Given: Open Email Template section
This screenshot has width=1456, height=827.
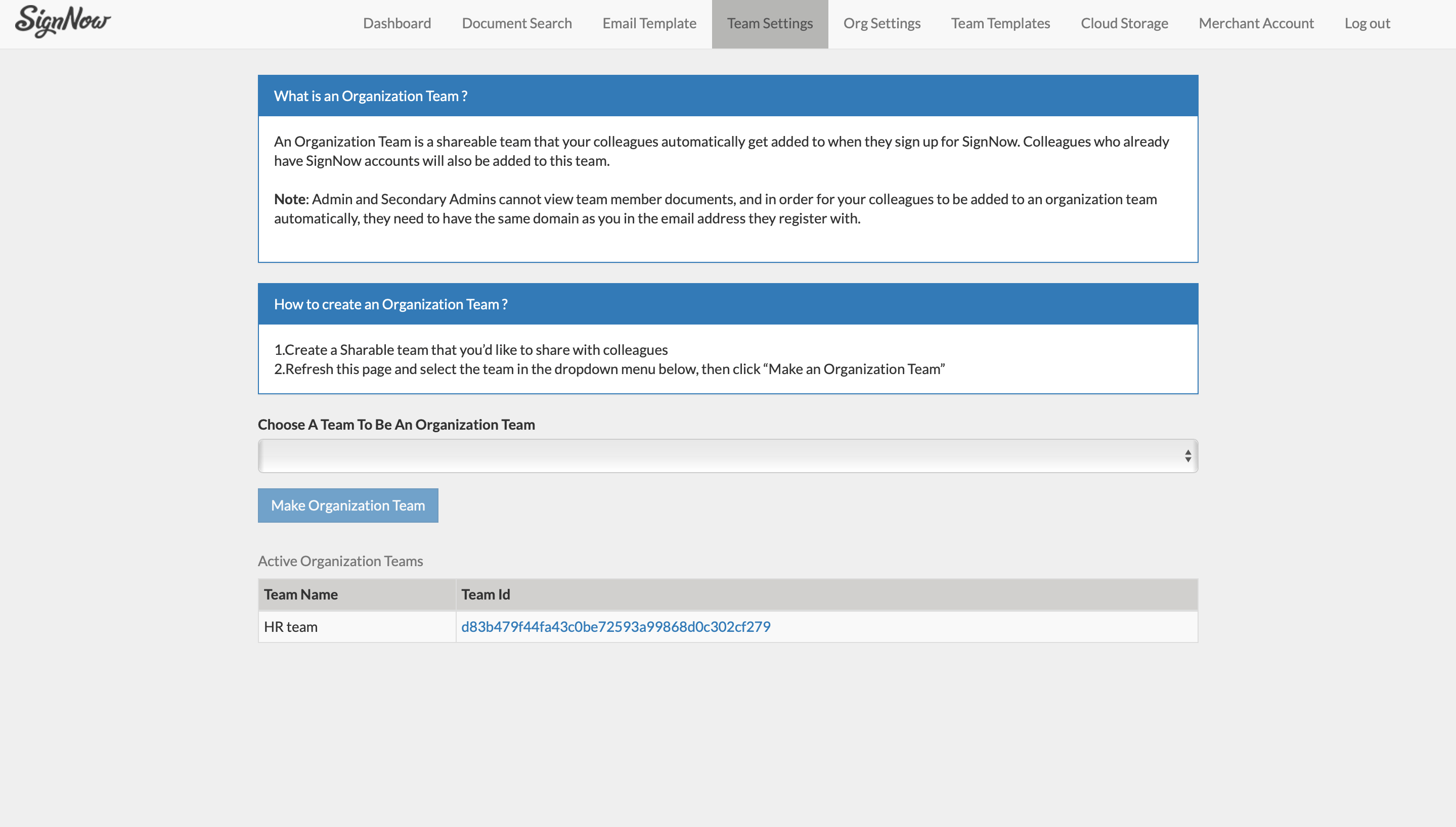Looking at the screenshot, I should click(x=649, y=23).
